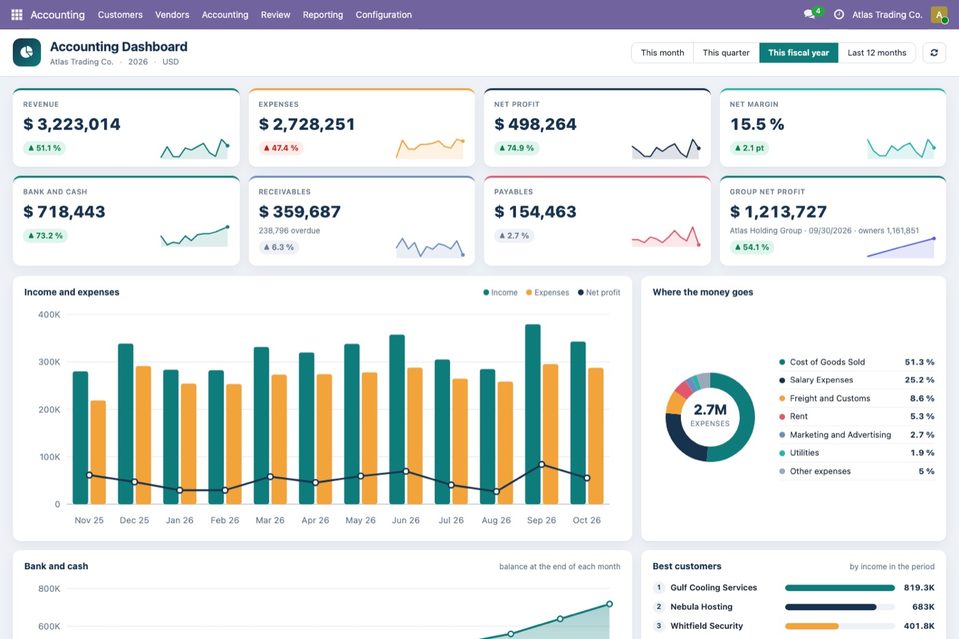Toggle the Expenses legend series
Image resolution: width=959 pixels, height=639 pixels.
point(547,292)
